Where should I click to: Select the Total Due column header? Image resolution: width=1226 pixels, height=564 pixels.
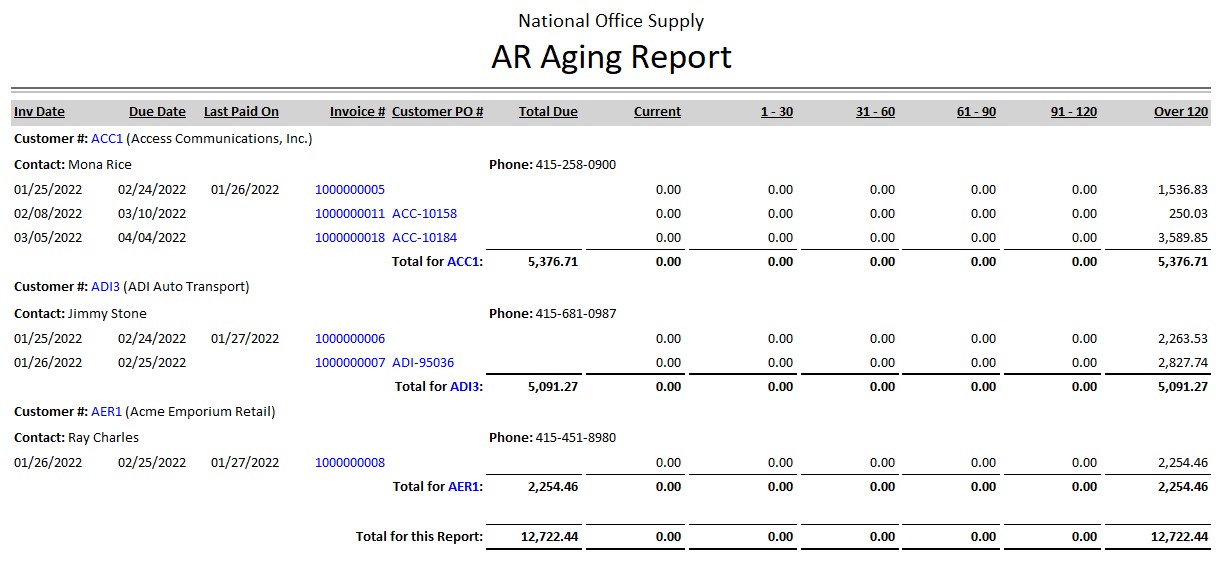[x=548, y=112]
